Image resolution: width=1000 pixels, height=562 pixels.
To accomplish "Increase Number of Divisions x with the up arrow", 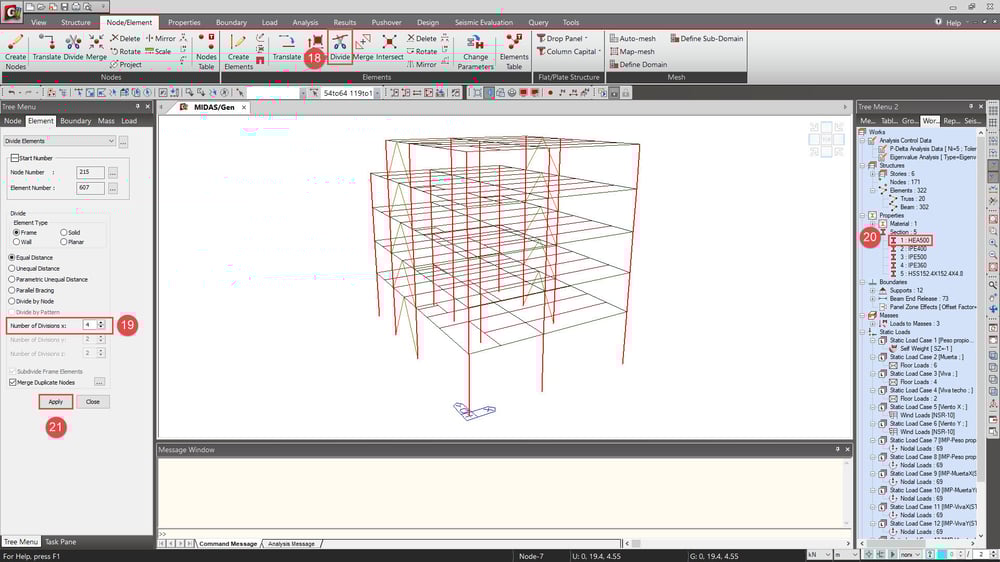I will point(101,323).
